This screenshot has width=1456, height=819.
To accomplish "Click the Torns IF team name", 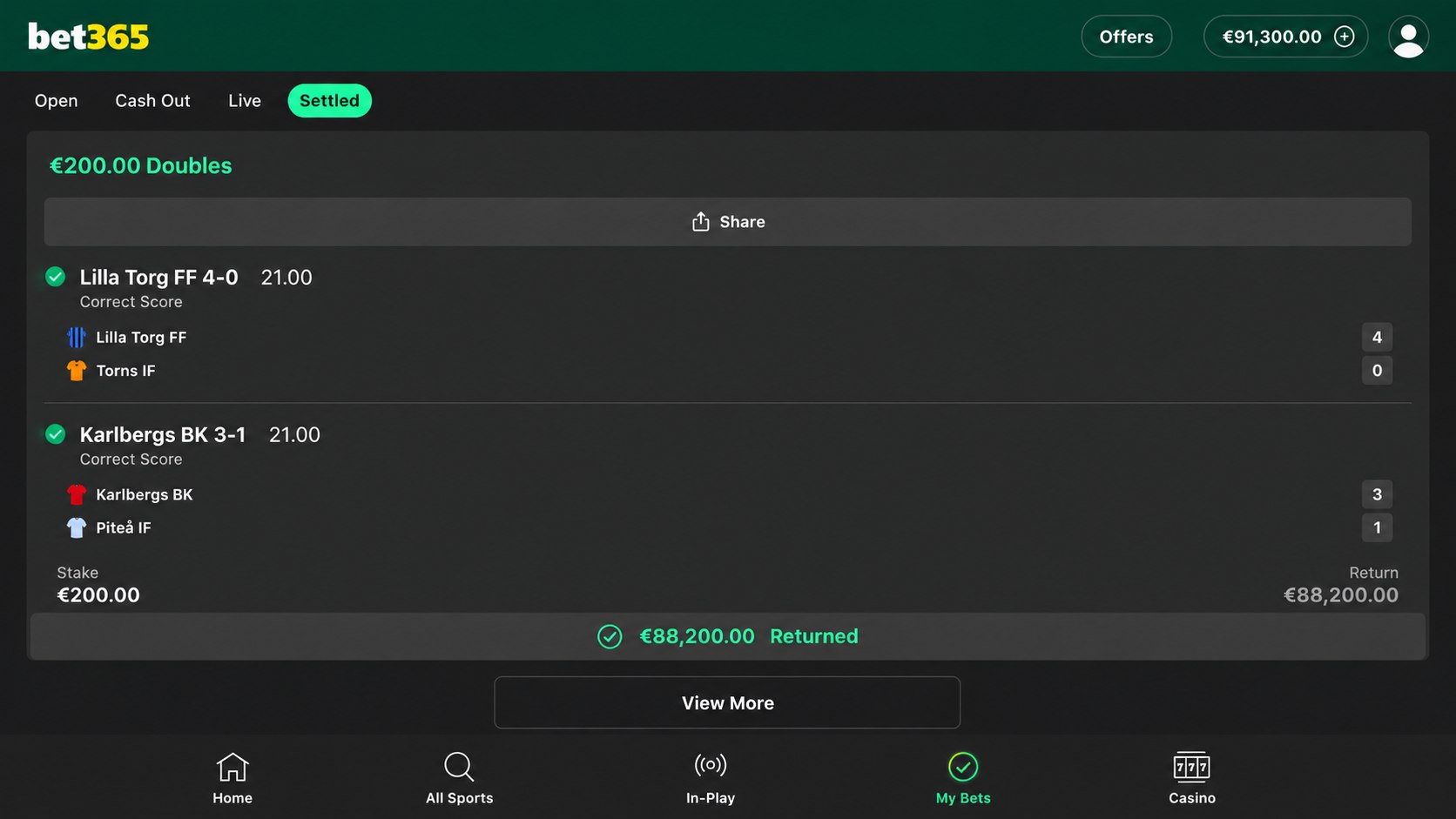I will coord(126,371).
